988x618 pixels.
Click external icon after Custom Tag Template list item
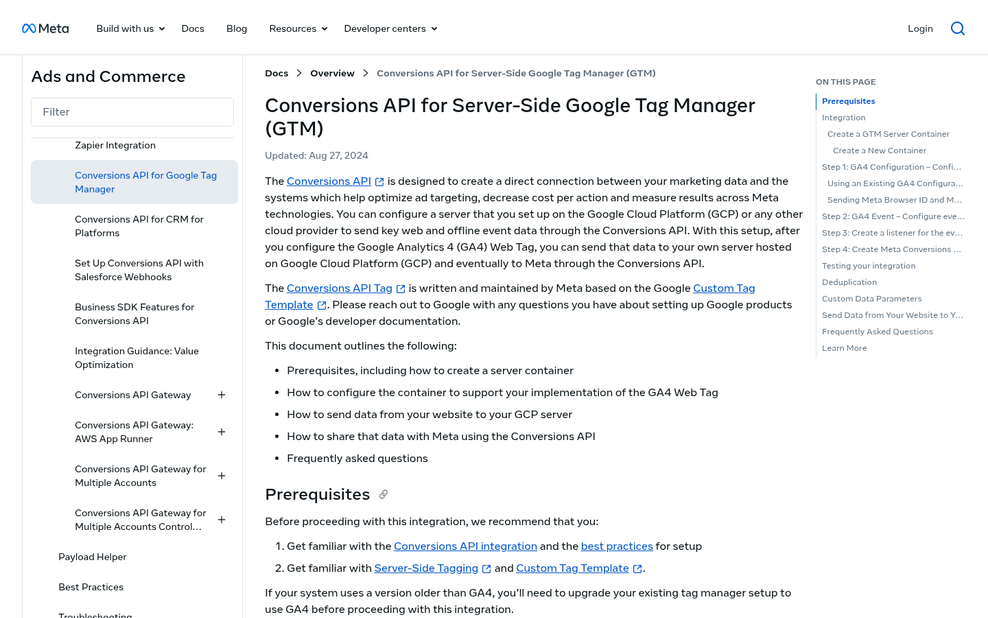click(x=637, y=568)
